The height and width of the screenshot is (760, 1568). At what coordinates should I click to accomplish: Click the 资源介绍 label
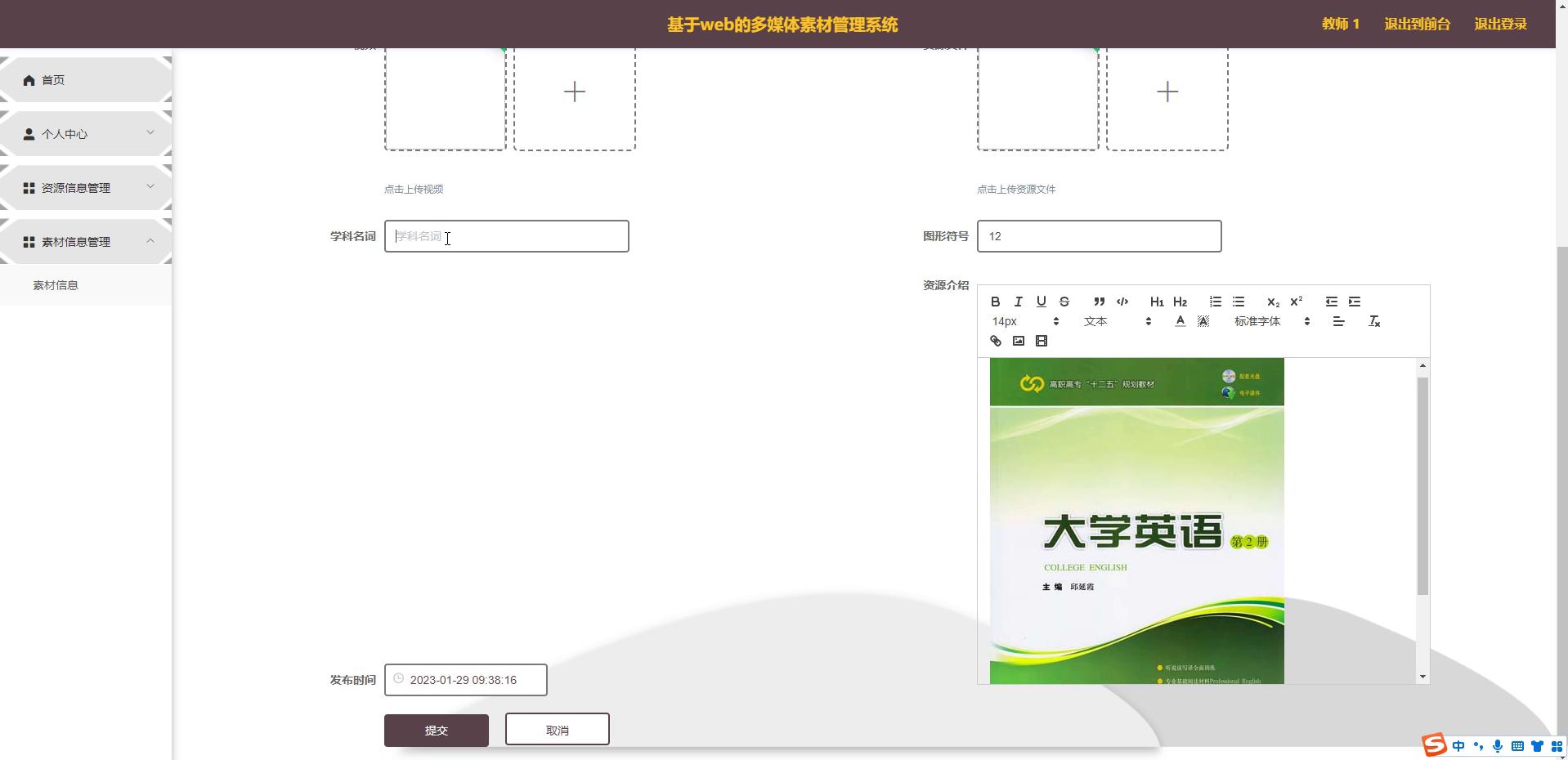[946, 285]
